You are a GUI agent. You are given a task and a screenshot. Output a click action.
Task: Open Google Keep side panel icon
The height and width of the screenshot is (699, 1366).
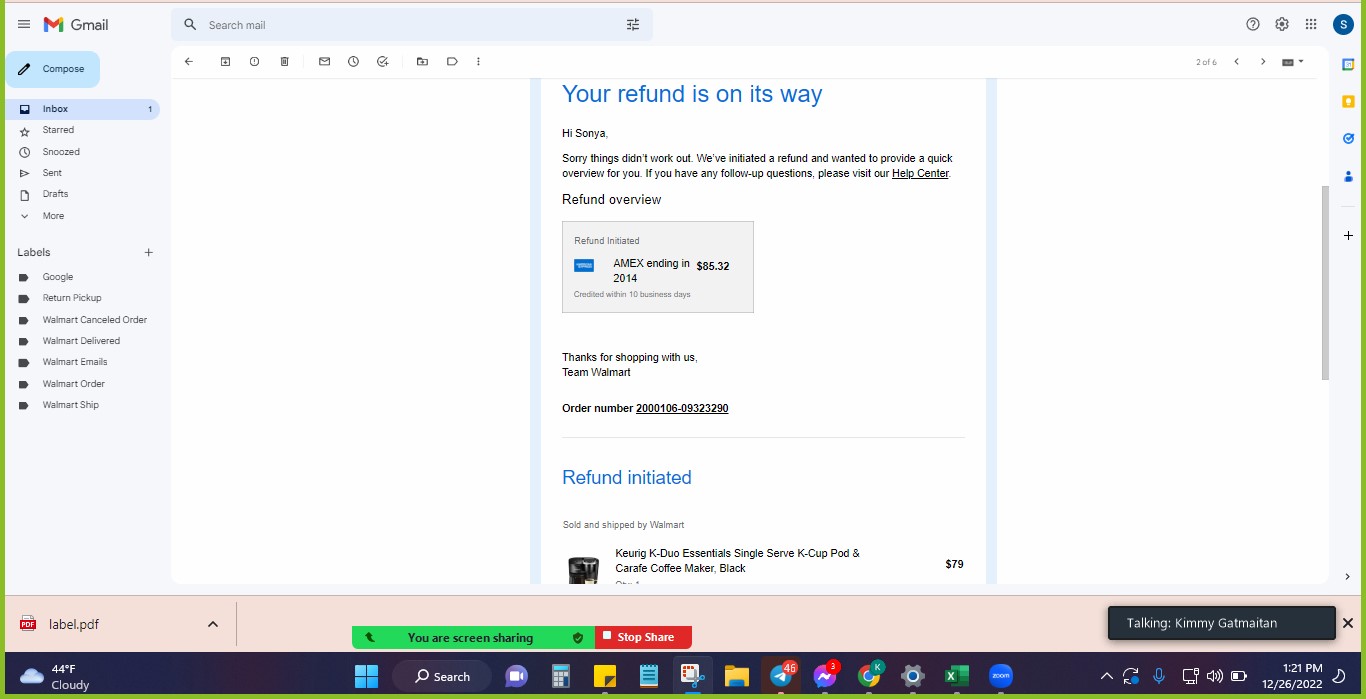1348,102
